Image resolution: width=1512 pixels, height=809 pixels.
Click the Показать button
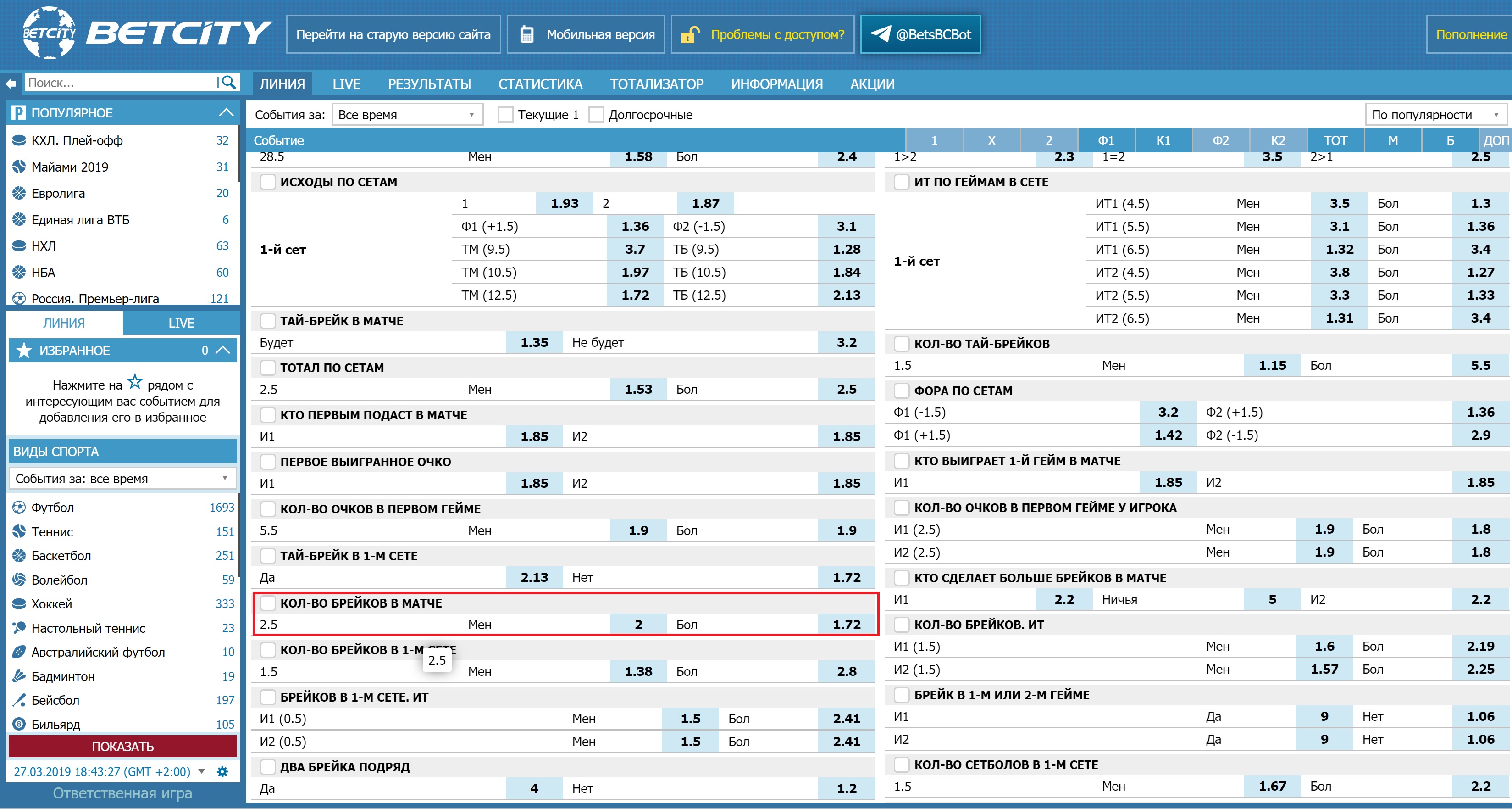pyautogui.click(x=122, y=746)
